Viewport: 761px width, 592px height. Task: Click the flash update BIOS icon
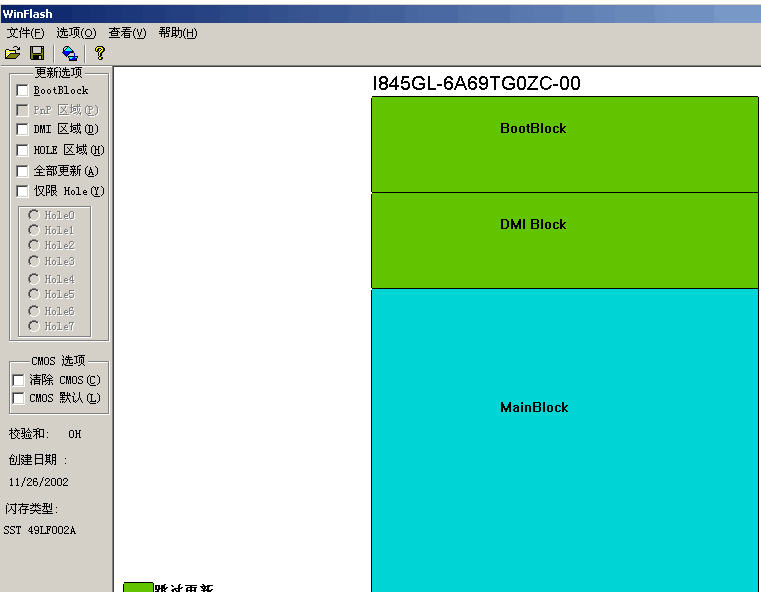coord(69,53)
